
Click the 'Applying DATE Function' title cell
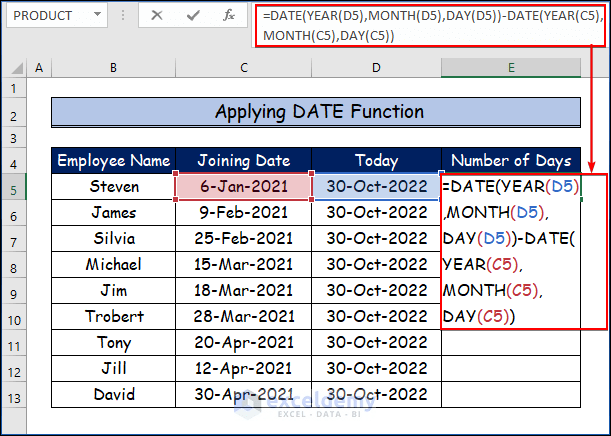[x=316, y=112]
